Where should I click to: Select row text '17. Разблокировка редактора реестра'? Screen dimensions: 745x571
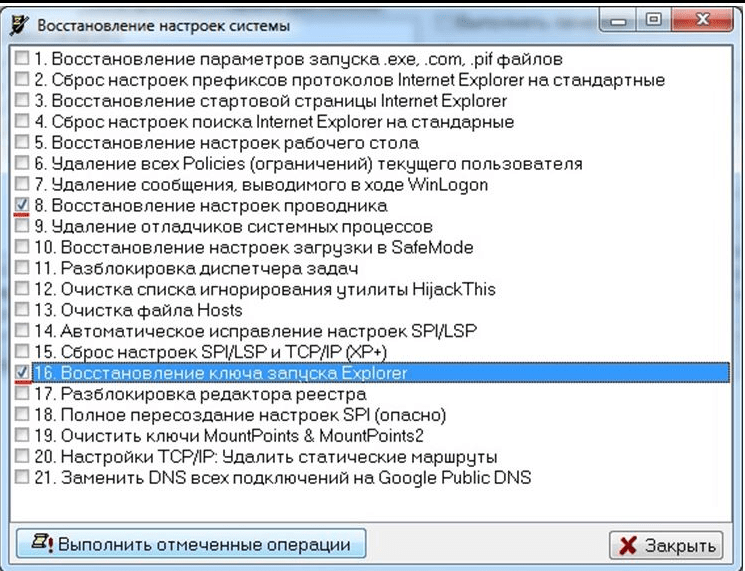[x=200, y=394]
